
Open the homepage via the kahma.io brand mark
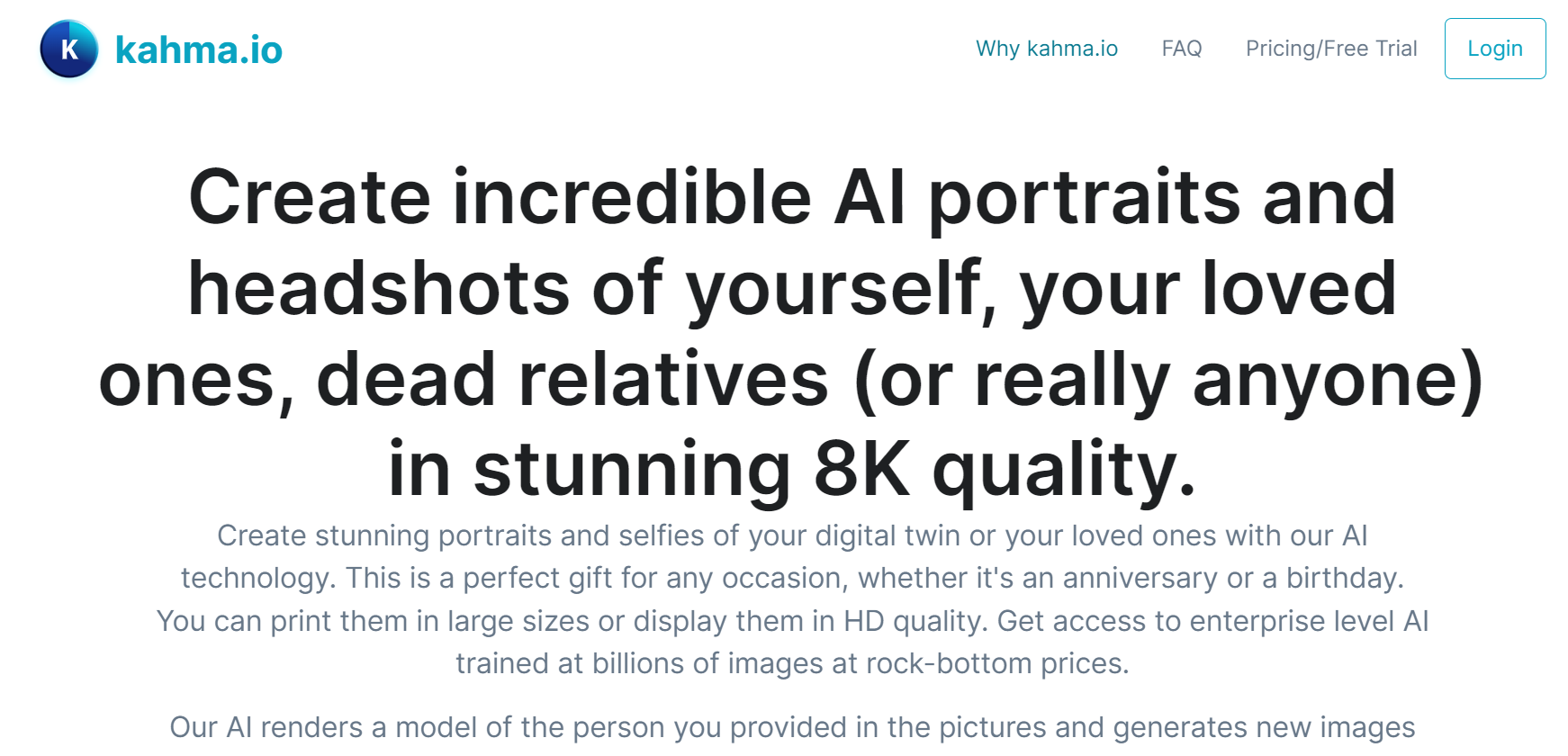coord(68,49)
